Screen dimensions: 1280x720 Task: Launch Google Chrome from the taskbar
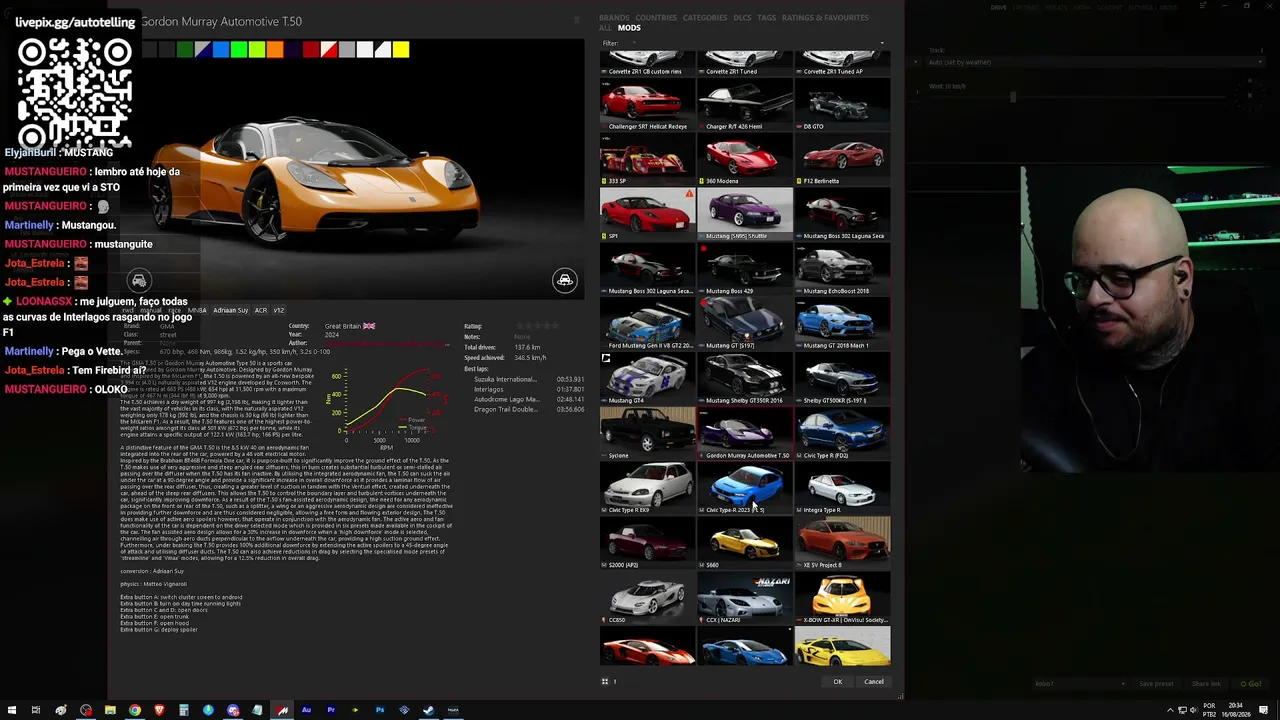point(135,710)
